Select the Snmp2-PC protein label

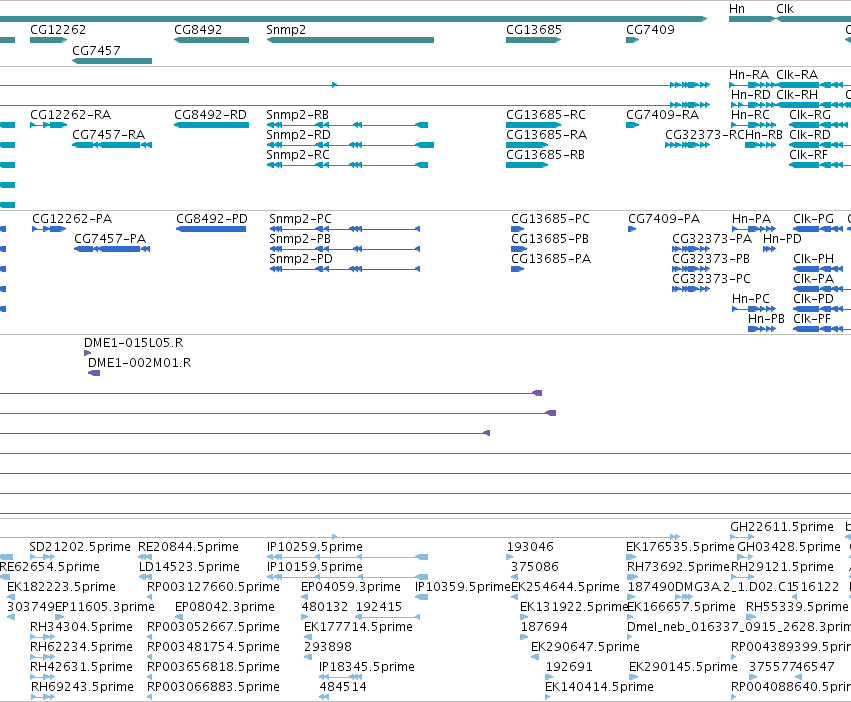click(300, 219)
